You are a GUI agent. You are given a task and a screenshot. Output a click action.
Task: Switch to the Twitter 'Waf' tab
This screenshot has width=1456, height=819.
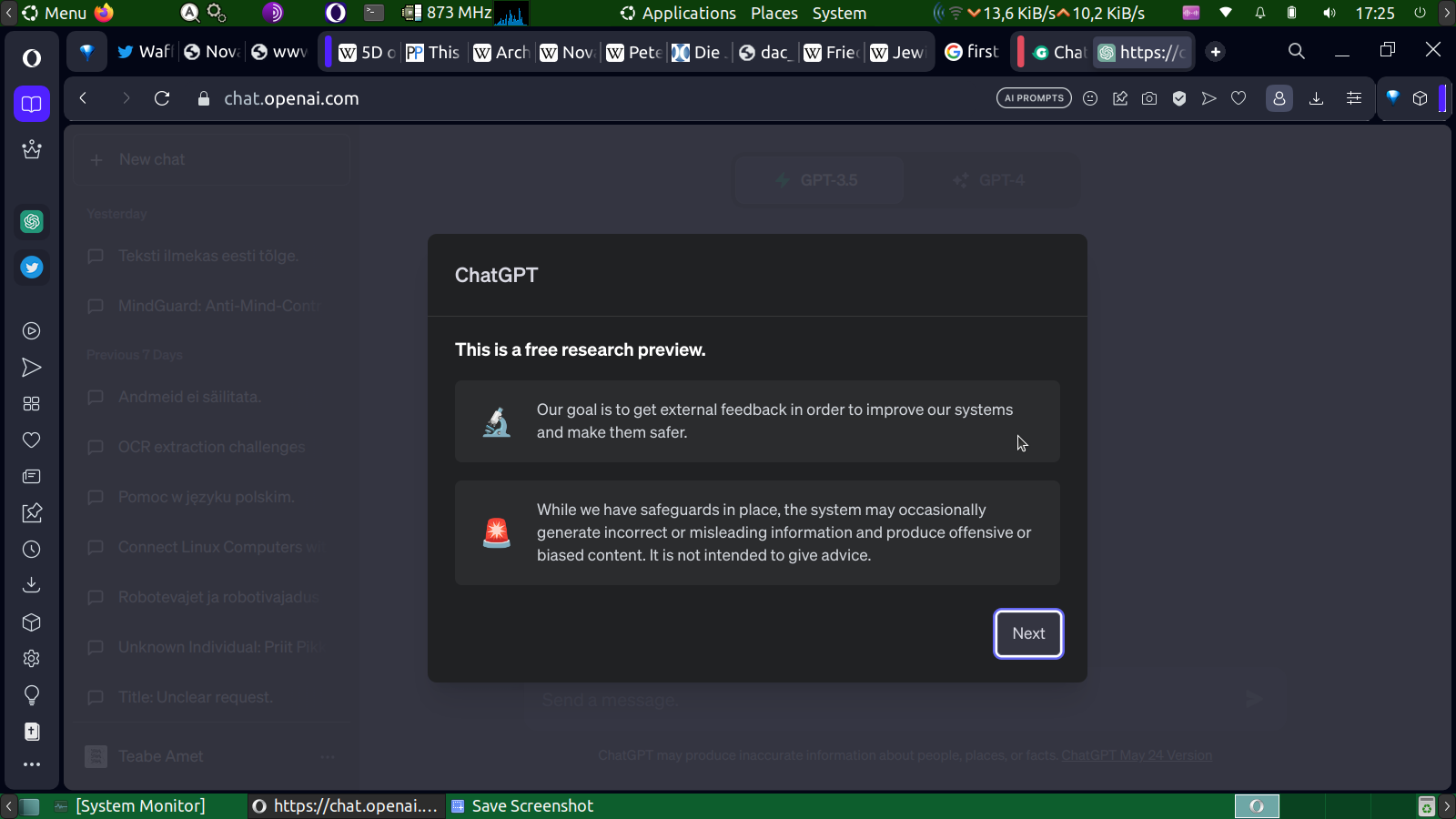pyautogui.click(x=144, y=52)
